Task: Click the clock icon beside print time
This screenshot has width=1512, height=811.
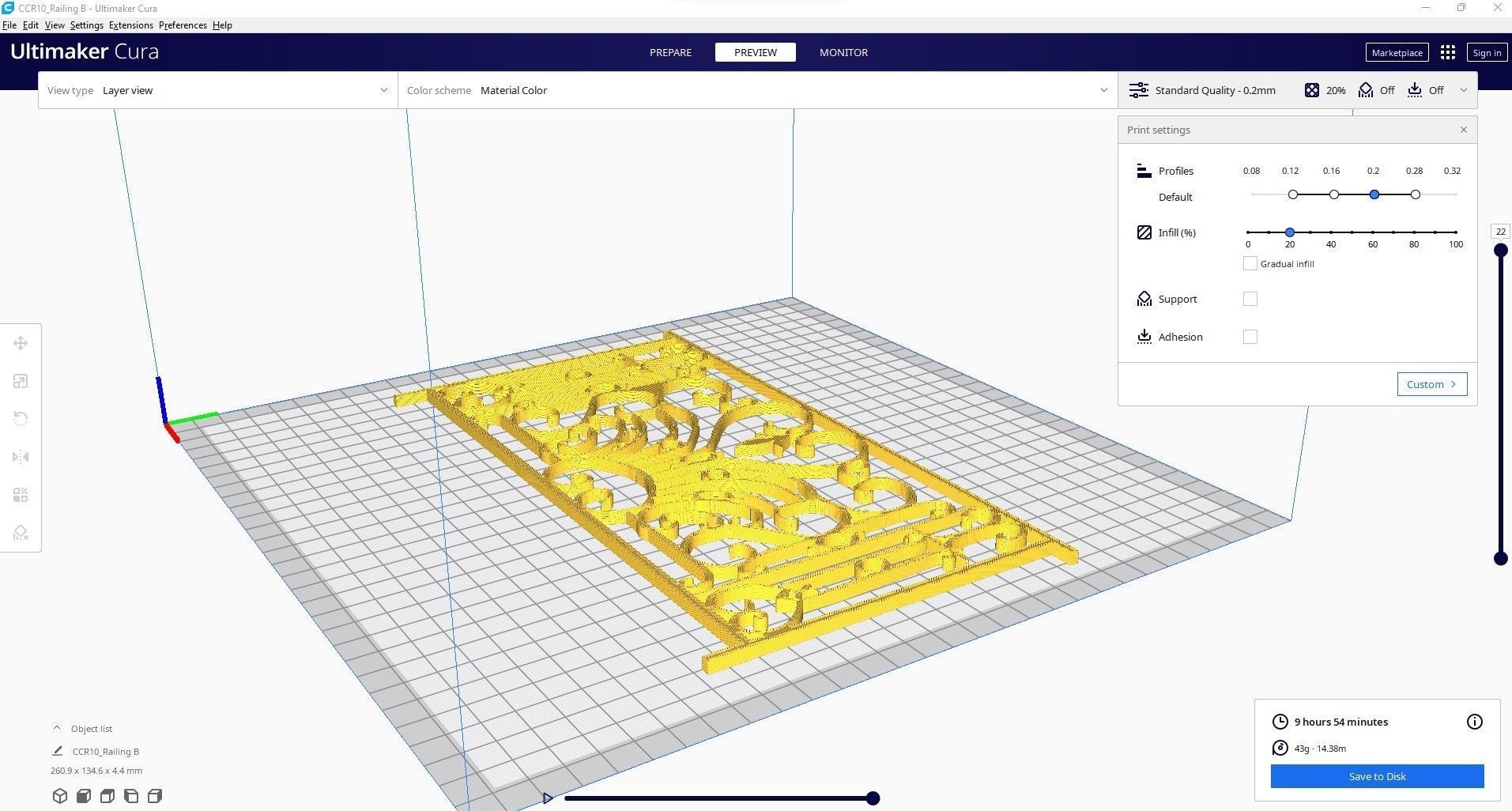Action: coord(1280,722)
